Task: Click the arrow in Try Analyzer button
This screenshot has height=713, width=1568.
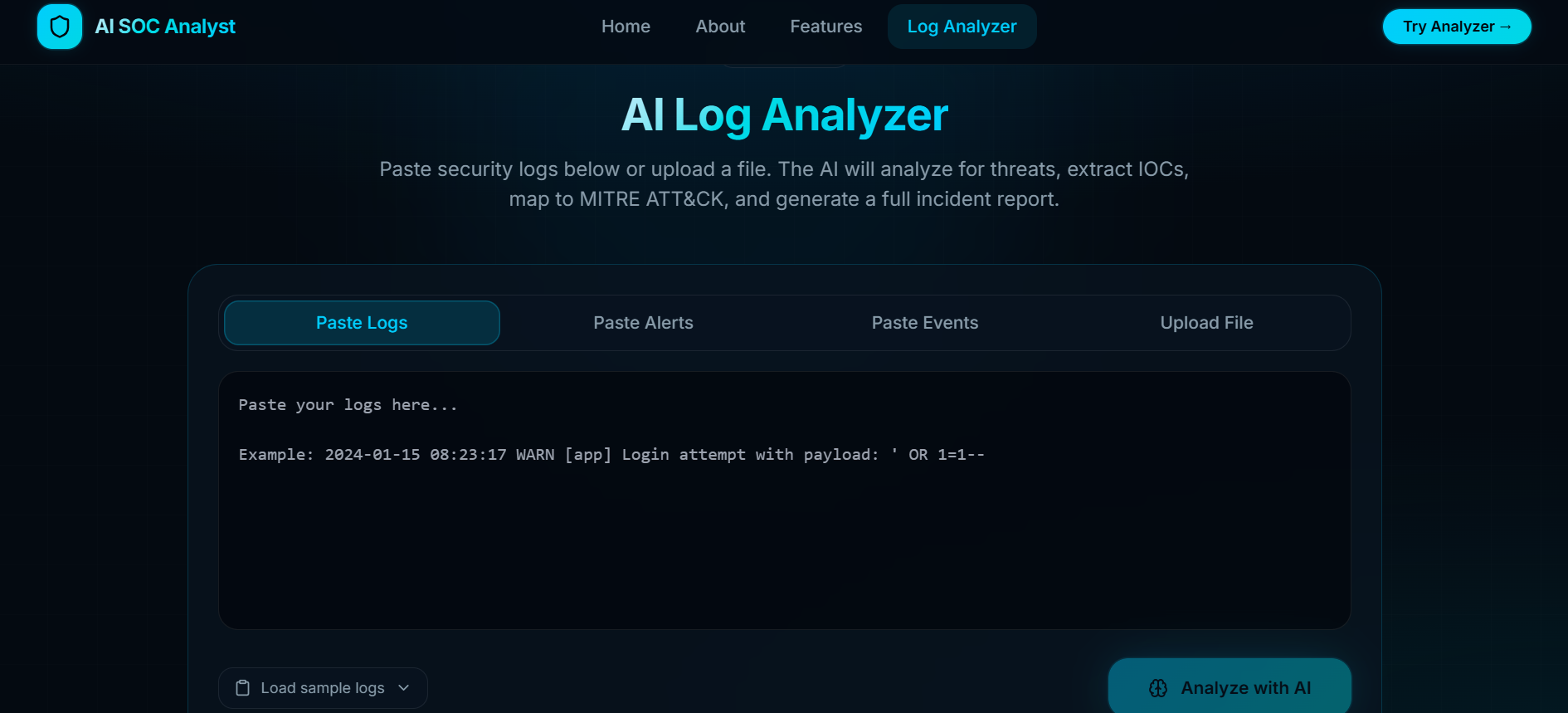Action: [1506, 27]
